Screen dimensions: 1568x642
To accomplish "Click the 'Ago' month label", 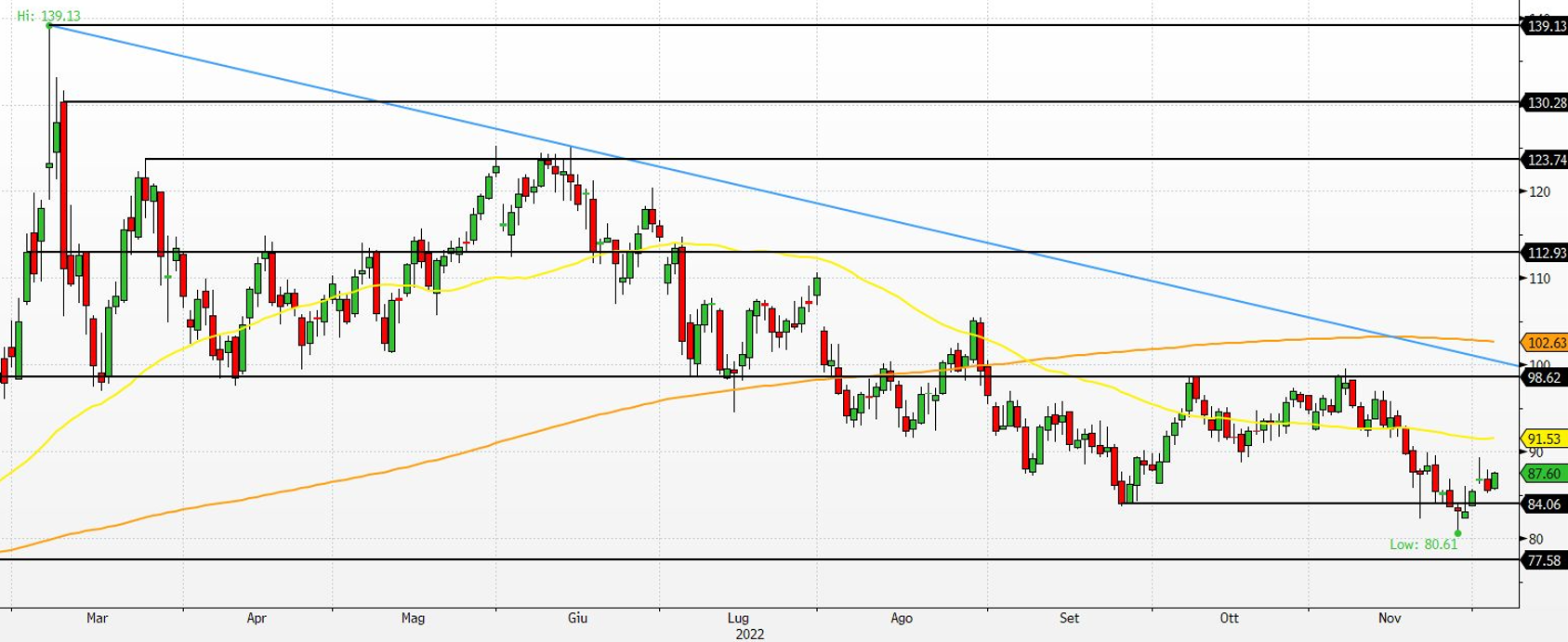I will [902, 618].
